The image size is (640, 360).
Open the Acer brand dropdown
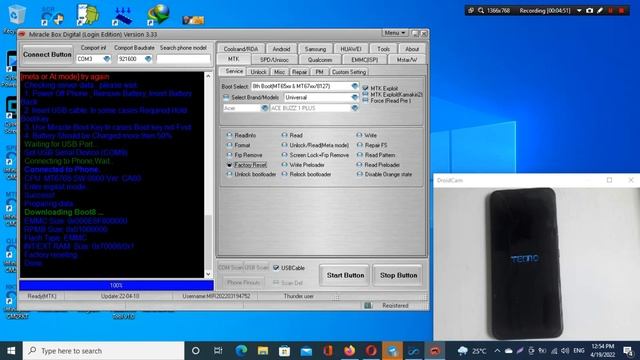(x=264, y=108)
